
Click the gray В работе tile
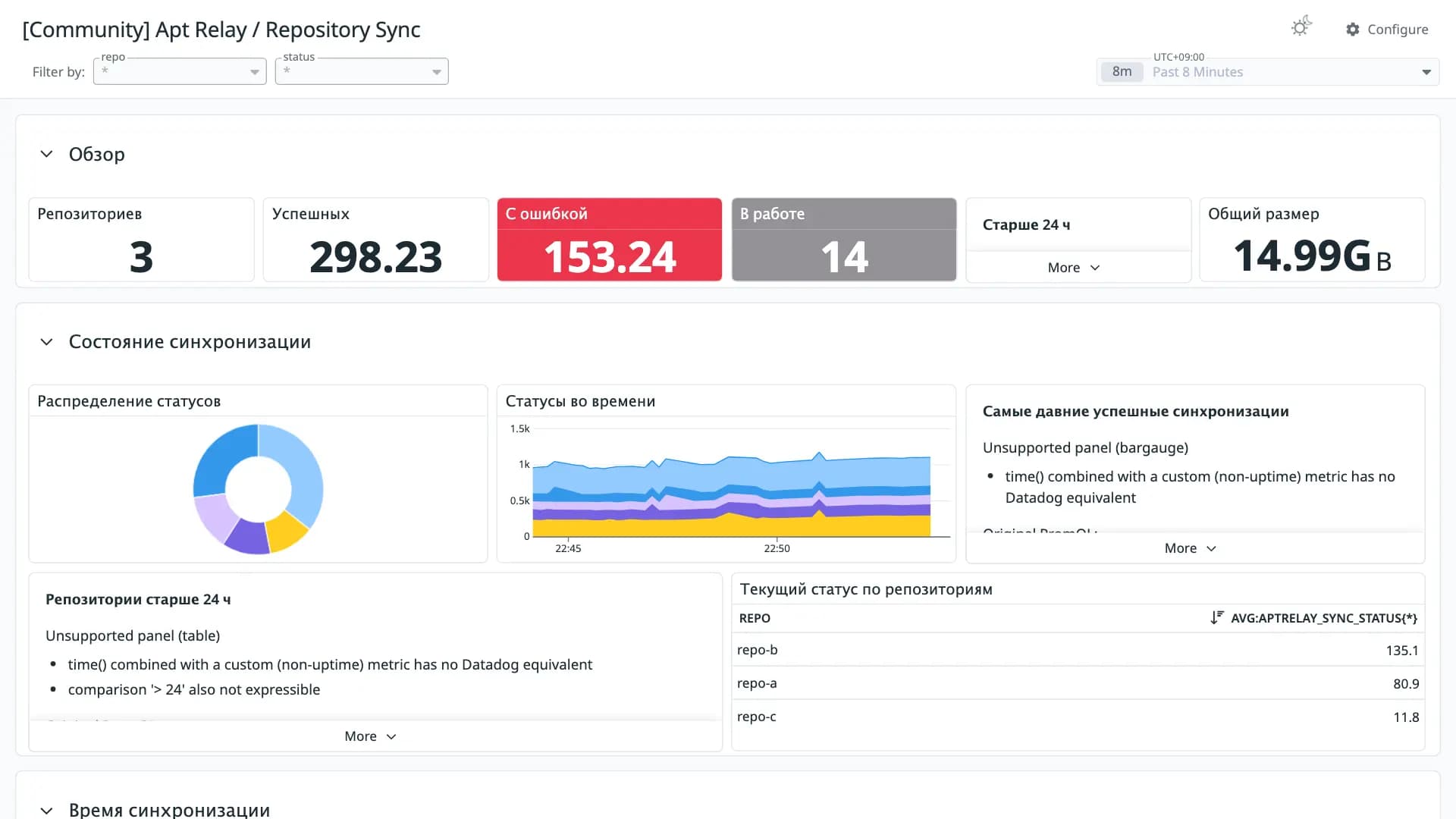tap(844, 240)
